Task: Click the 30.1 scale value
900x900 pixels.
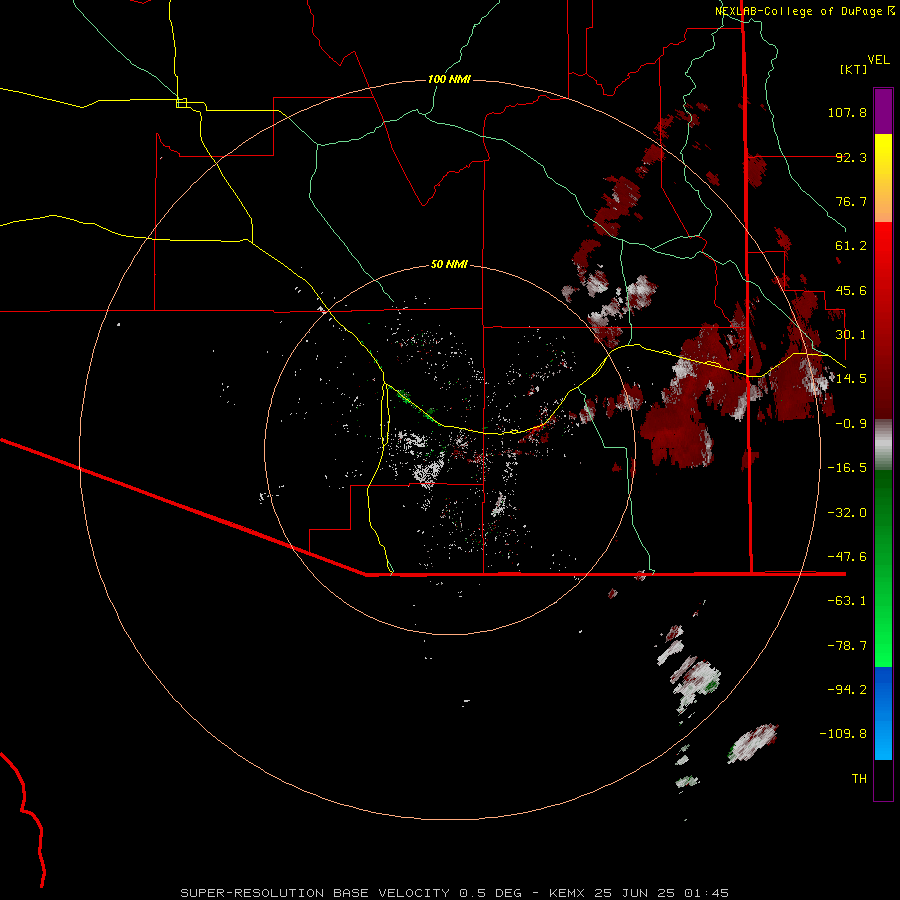Action: [x=851, y=335]
